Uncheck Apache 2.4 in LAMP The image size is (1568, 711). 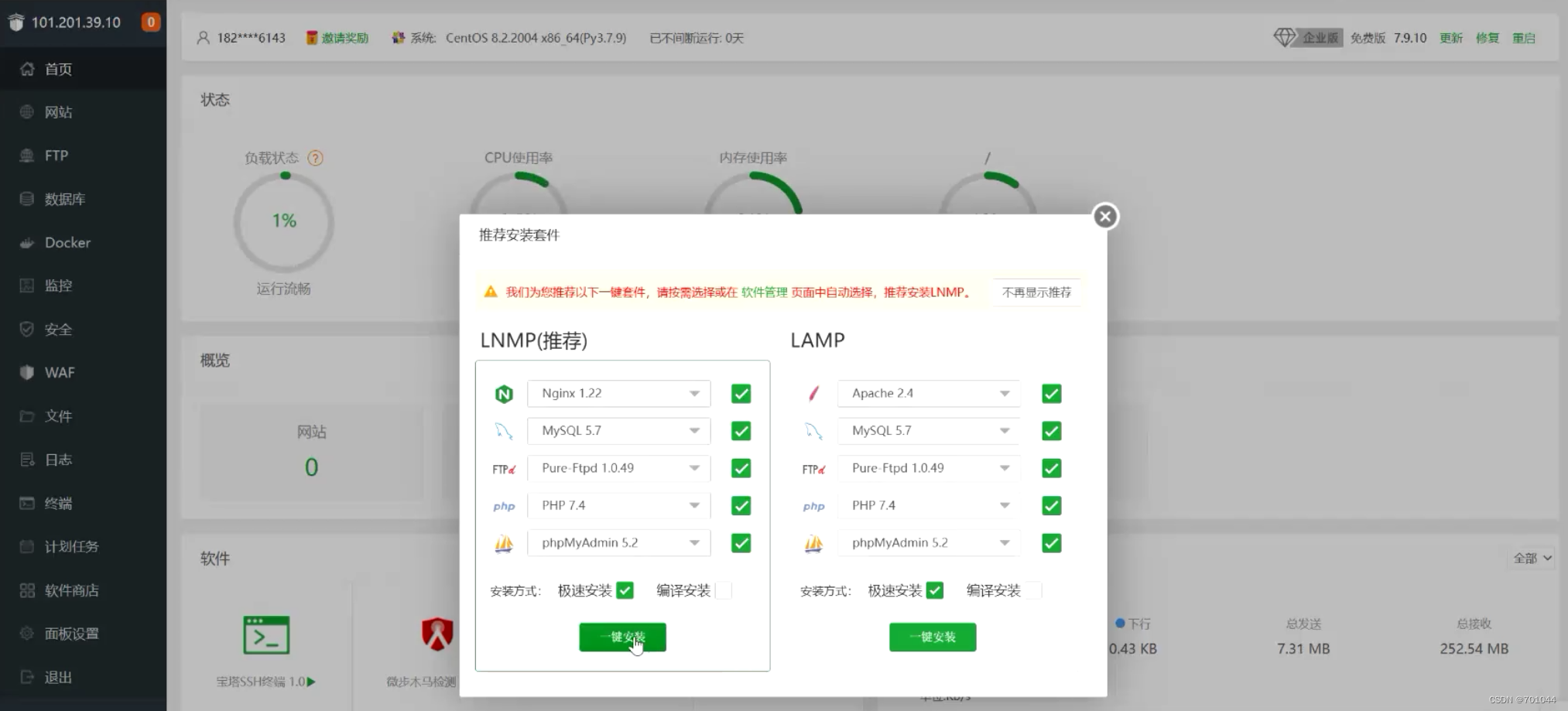pyautogui.click(x=1051, y=394)
